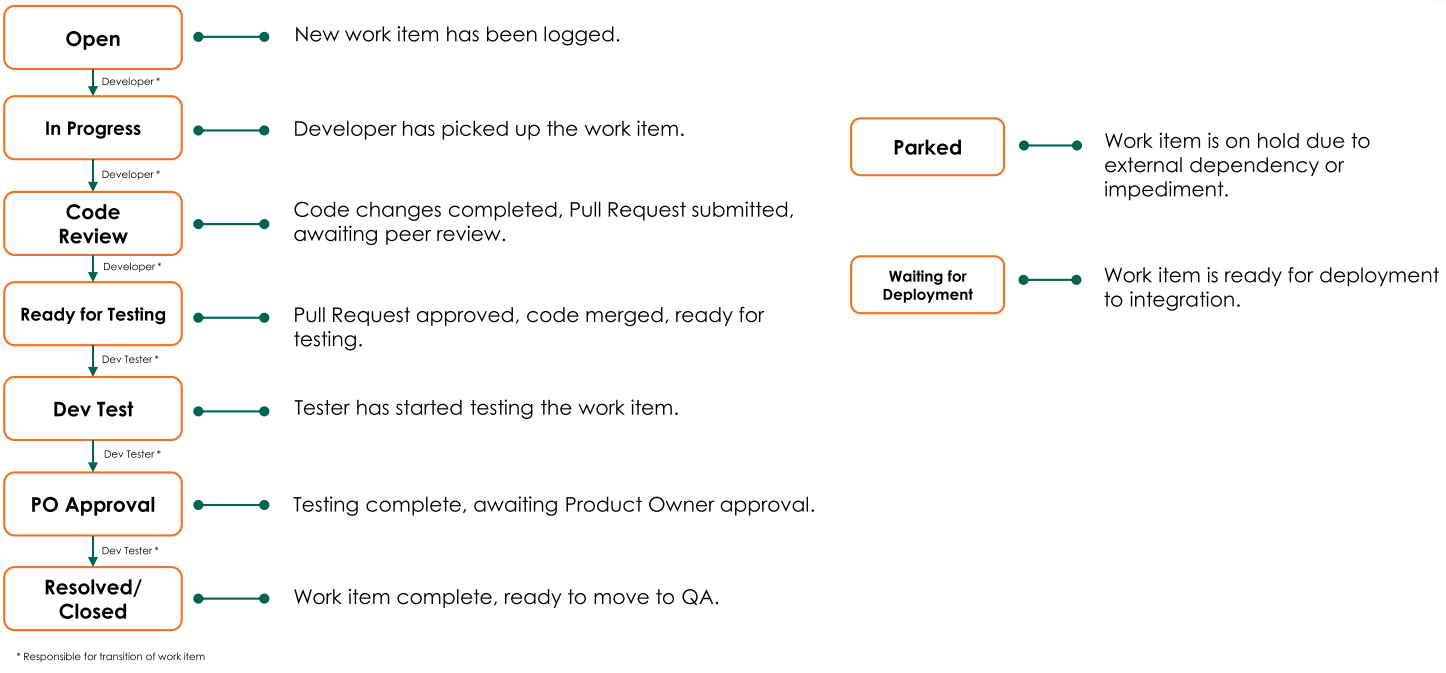Viewport: 1446px width, 673px height.
Task: Click the arrow from Ready for Testing to Dev Test
Action: point(93,360)
